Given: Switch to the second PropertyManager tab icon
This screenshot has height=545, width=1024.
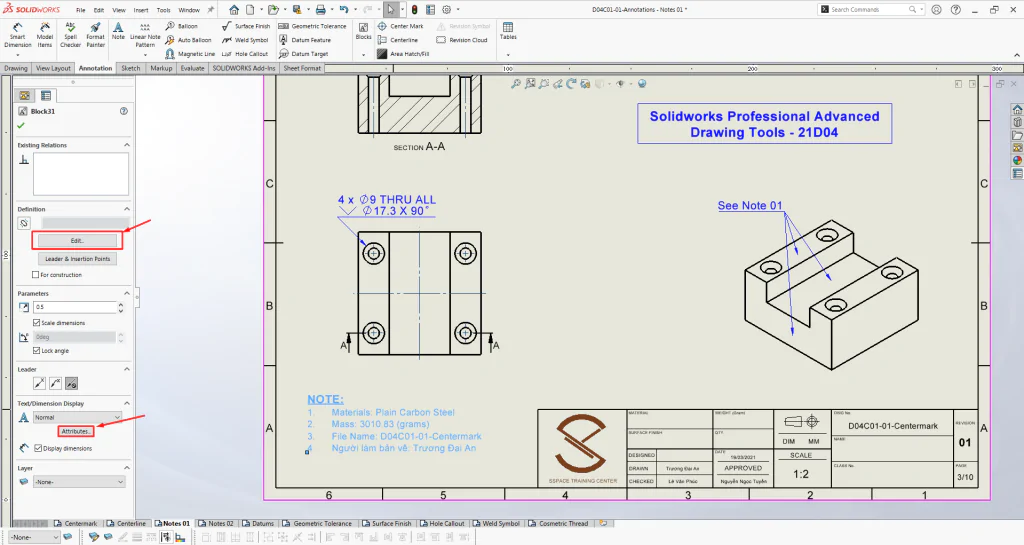Looking at the screenshot, I should (46, 95).
